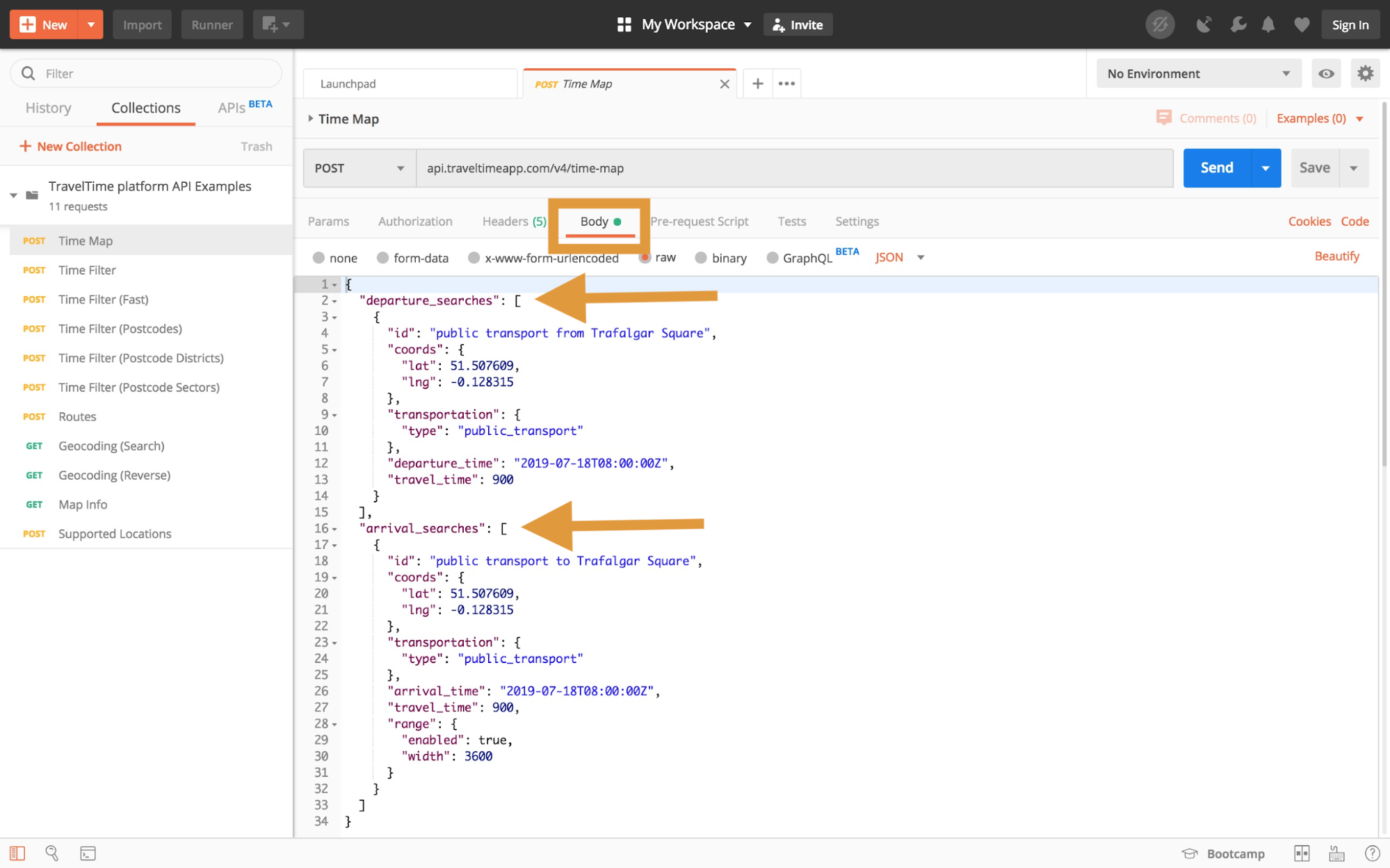1390x868 pixels.
Task: Click the heart icon in header
Action: [x=1302, y=24]
